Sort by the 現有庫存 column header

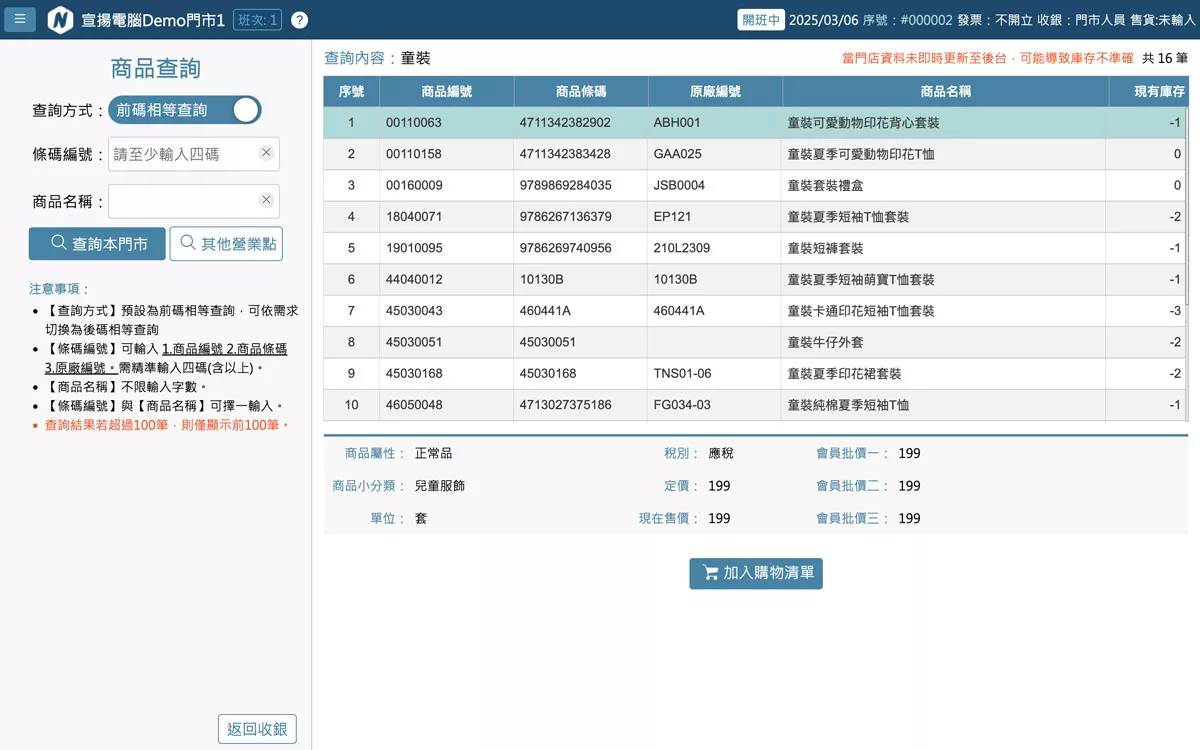click(1149, 92)
